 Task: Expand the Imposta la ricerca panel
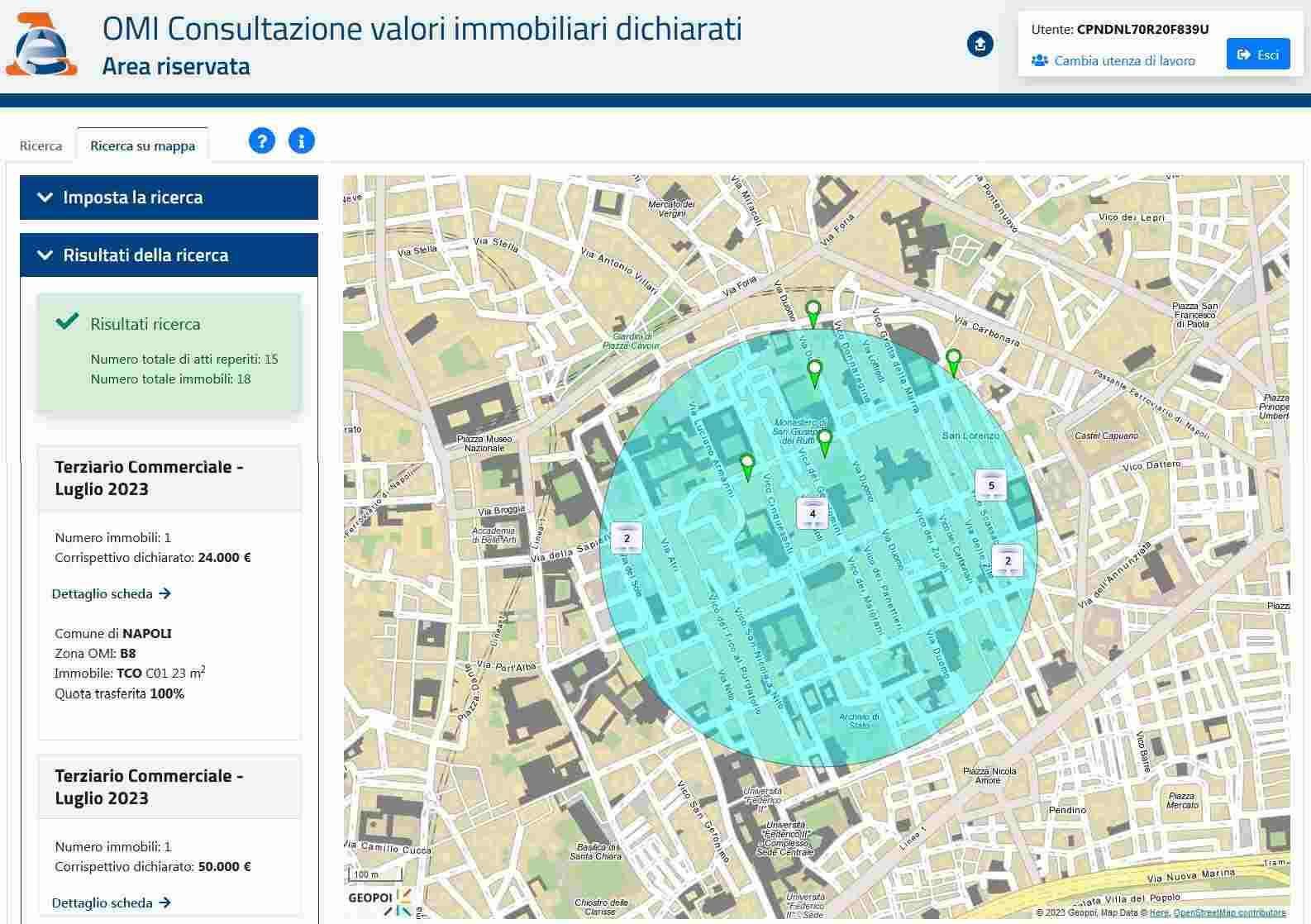pyautogui.click(x=169, y=198)
